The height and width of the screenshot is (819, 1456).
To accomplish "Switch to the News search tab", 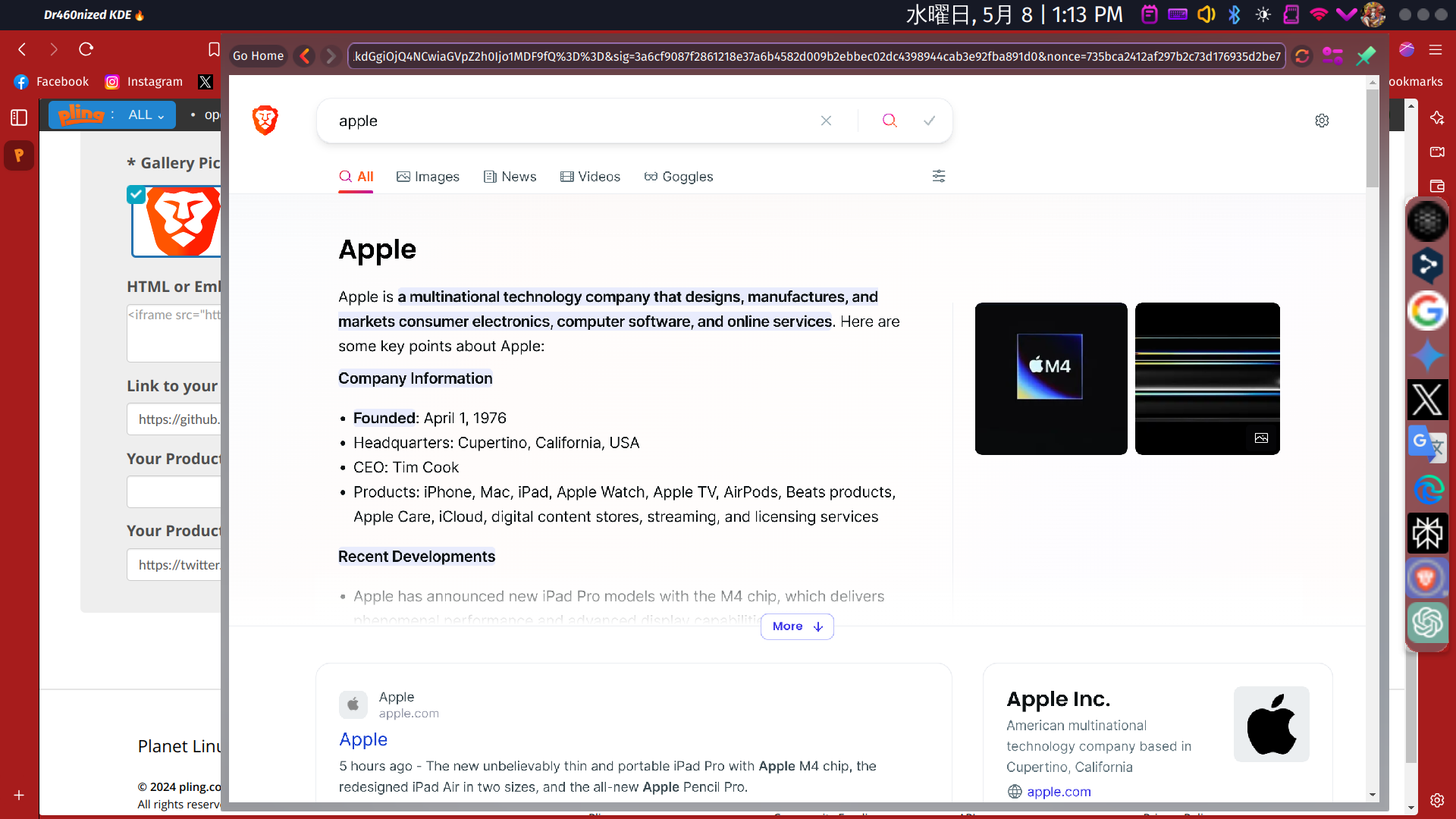I will pos(510,177).
